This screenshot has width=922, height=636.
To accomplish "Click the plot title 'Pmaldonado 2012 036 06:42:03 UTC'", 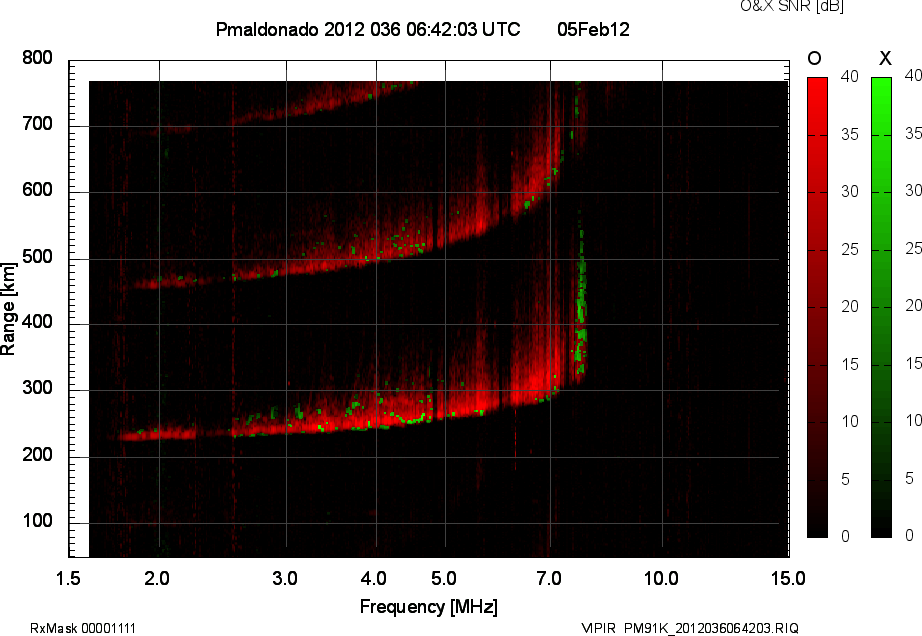I will 368,29.
